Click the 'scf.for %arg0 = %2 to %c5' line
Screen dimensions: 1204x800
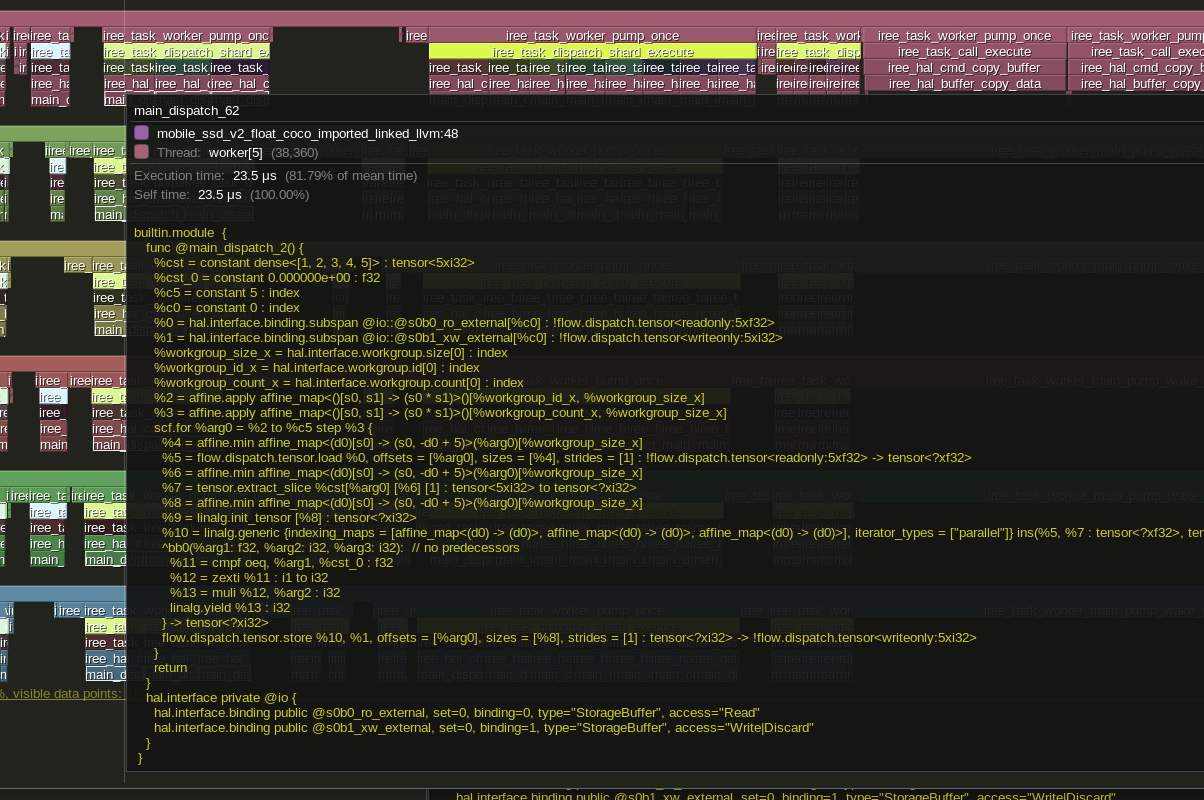[x=263, y=427]
